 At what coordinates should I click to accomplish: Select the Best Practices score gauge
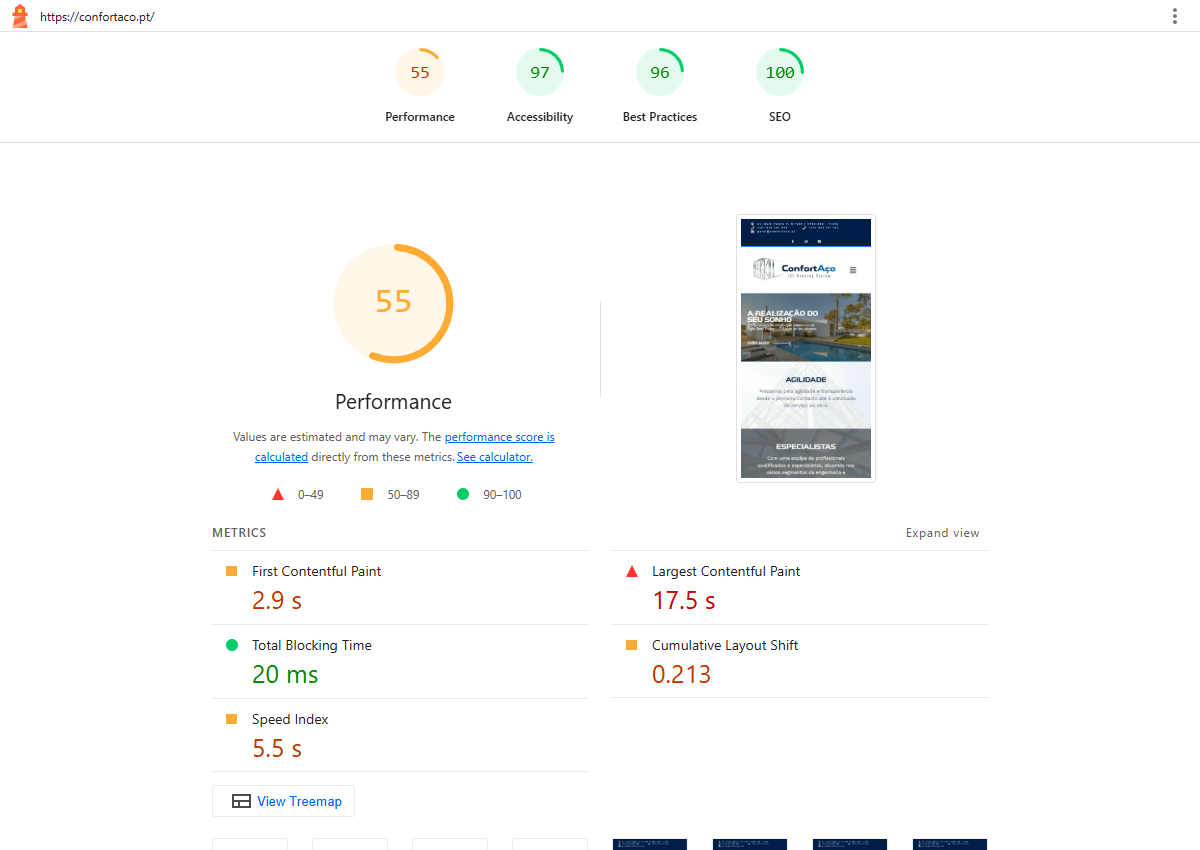pos(660,86)
